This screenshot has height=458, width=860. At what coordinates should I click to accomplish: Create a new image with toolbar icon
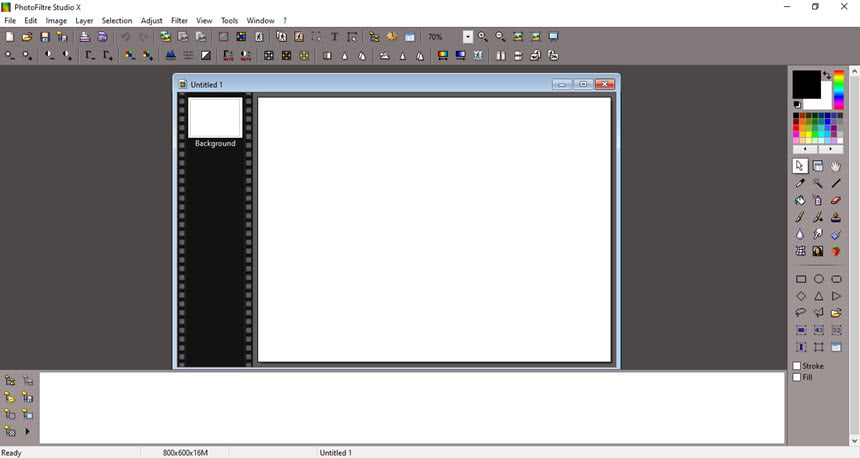[9, 37]
